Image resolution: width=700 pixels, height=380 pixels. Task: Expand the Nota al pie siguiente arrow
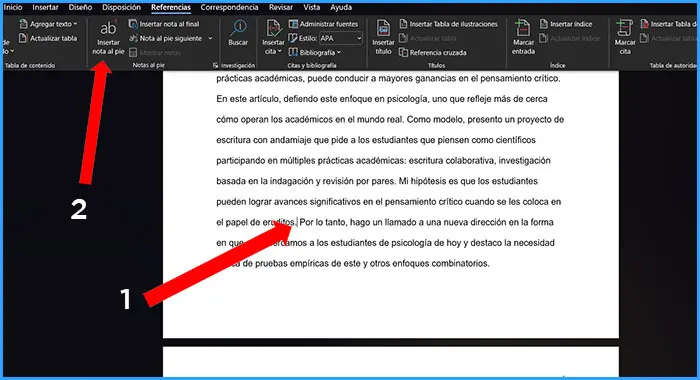(210, 38)
